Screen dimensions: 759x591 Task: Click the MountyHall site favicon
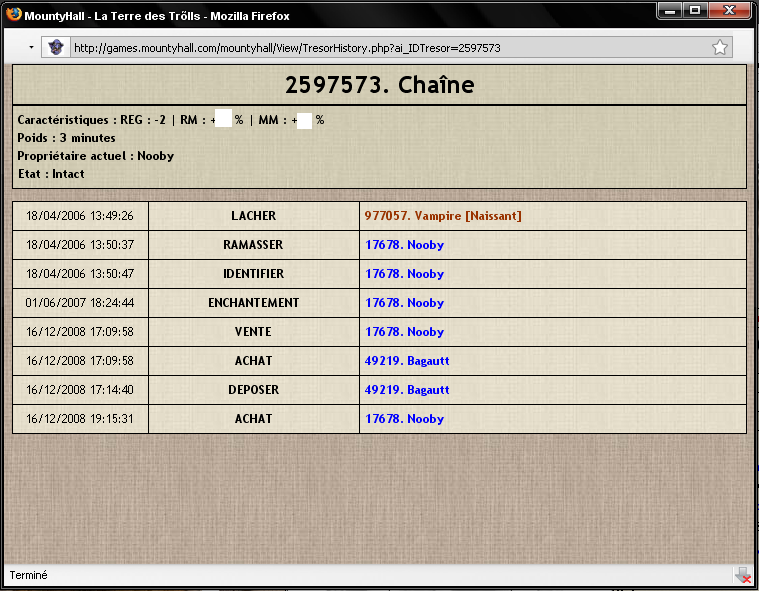click(x=56, y=47)
